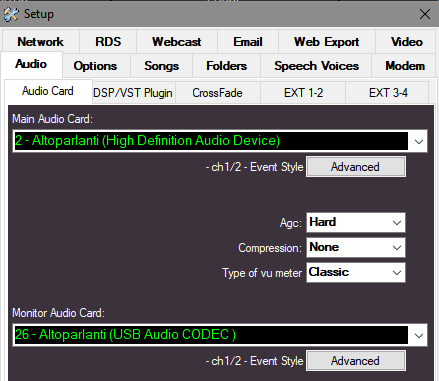The width and height of the screenshot is (439, 381).
Task: Click the 'Agc:' label
Action: point(291,223)
